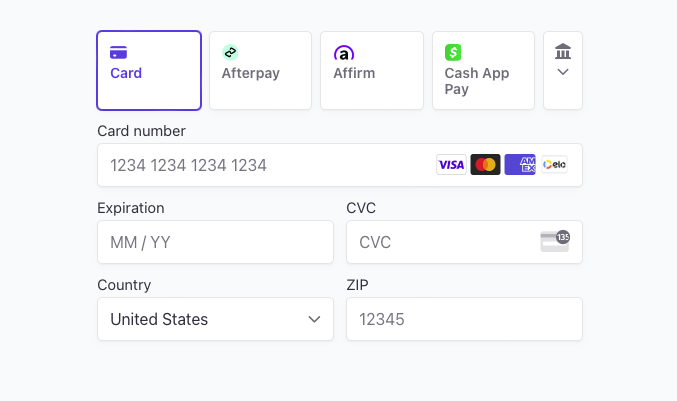Select the Card payment method tab
The image size is (677, 401).
149,70
